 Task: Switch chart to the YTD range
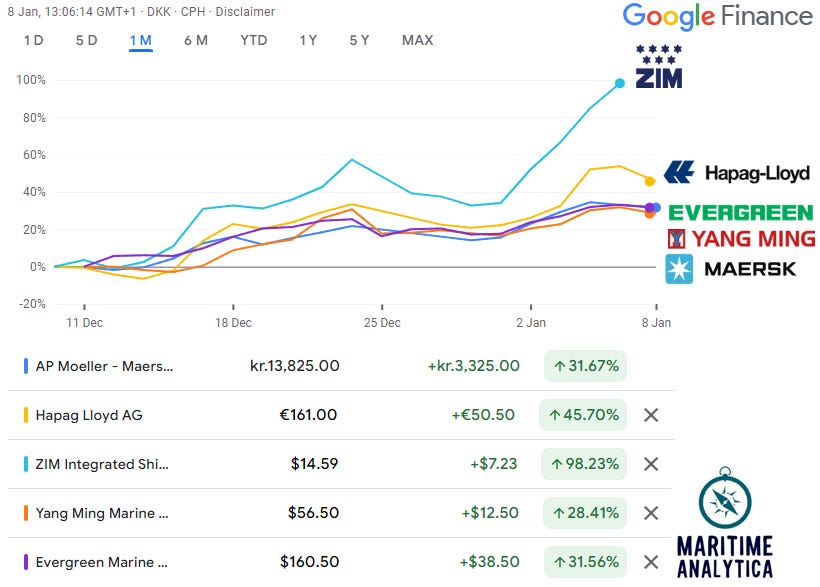254,40
